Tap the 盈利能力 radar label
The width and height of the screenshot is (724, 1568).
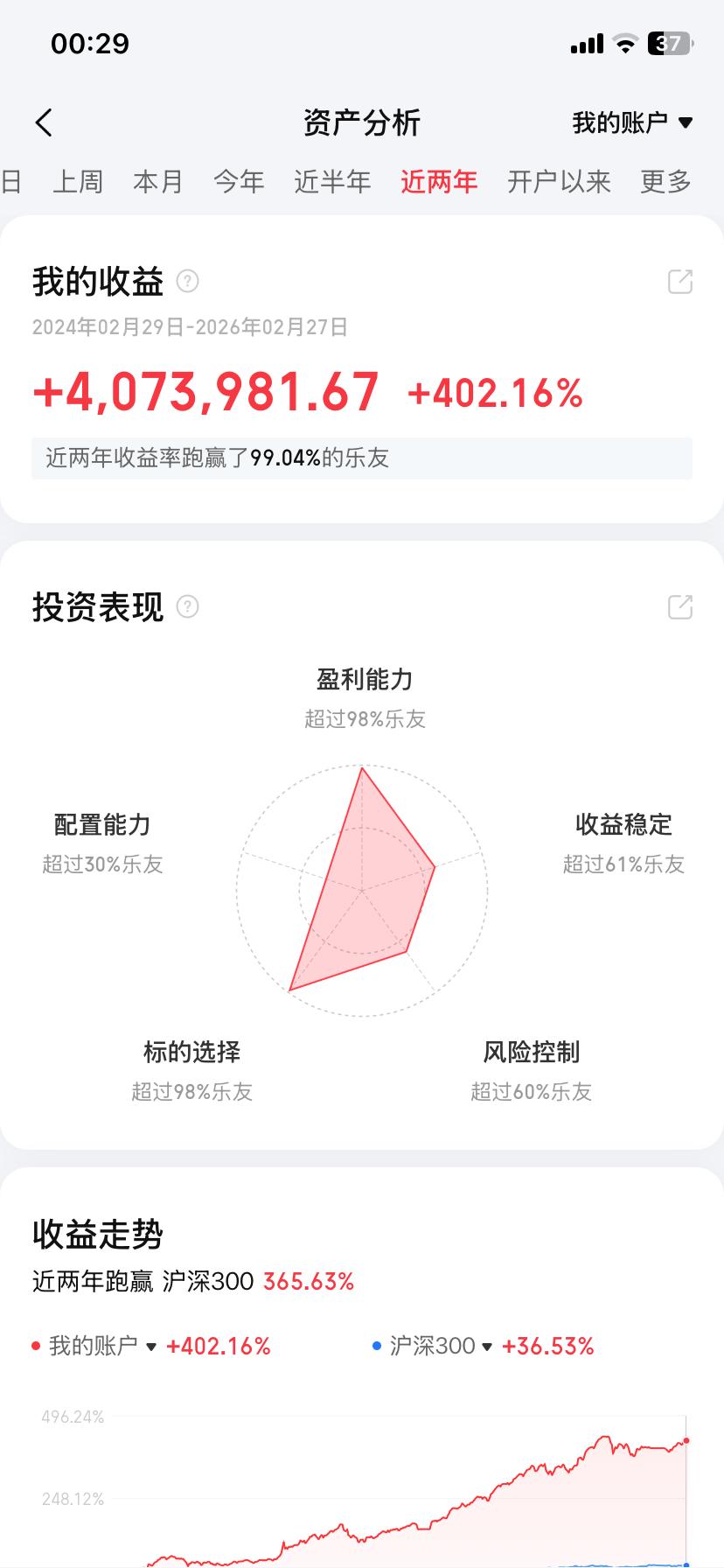pos(365,680)
